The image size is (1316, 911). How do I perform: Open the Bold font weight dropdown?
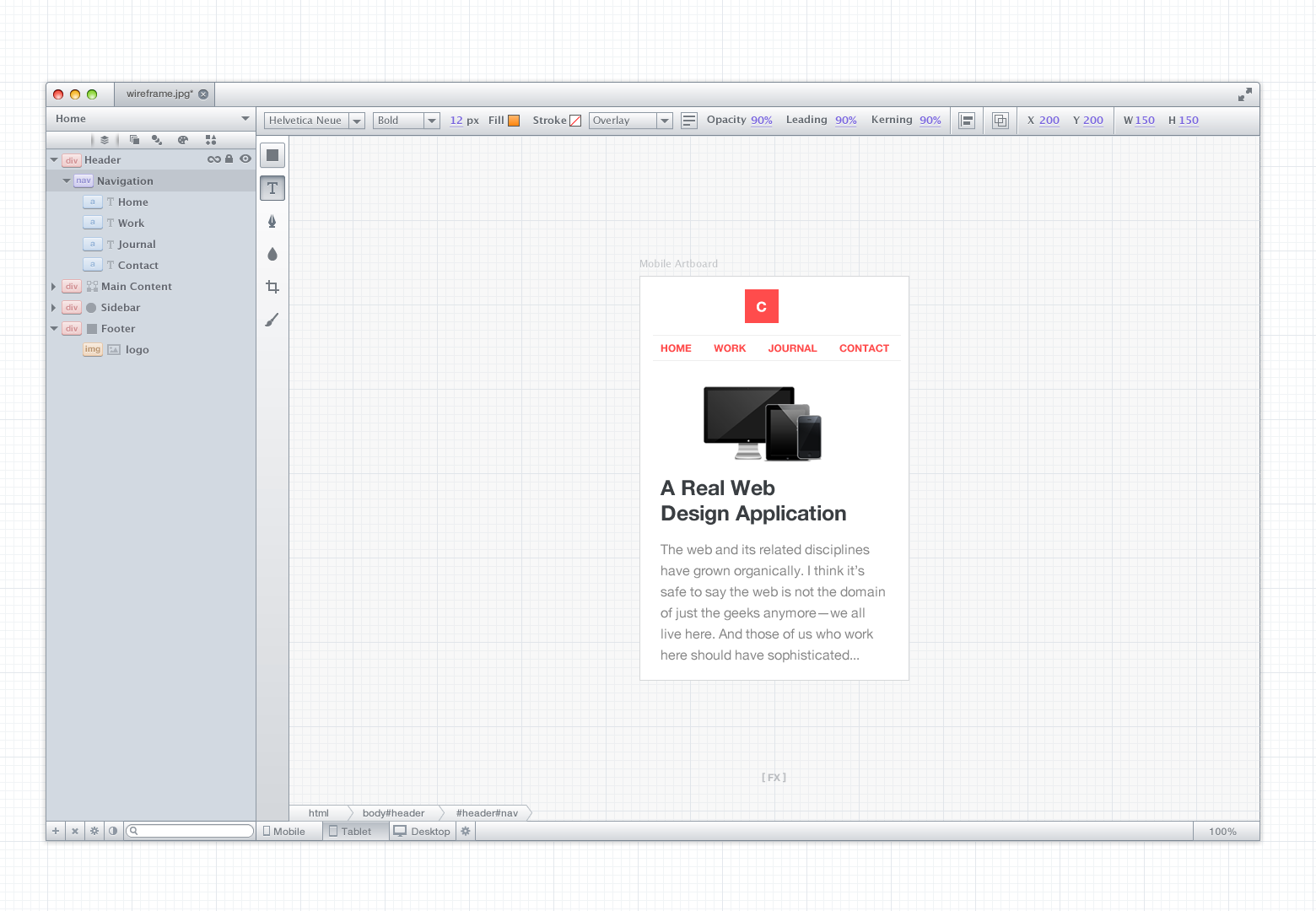407,121
